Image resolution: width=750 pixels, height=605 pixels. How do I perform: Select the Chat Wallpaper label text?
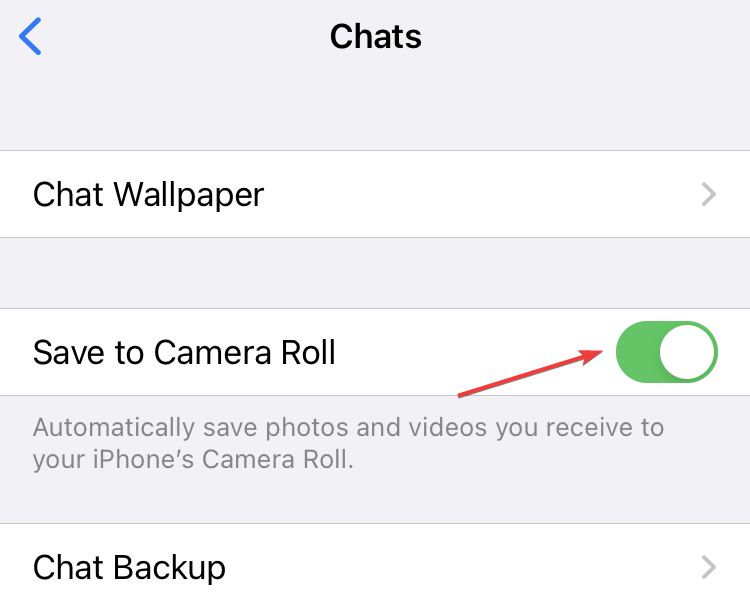[148, 195]
